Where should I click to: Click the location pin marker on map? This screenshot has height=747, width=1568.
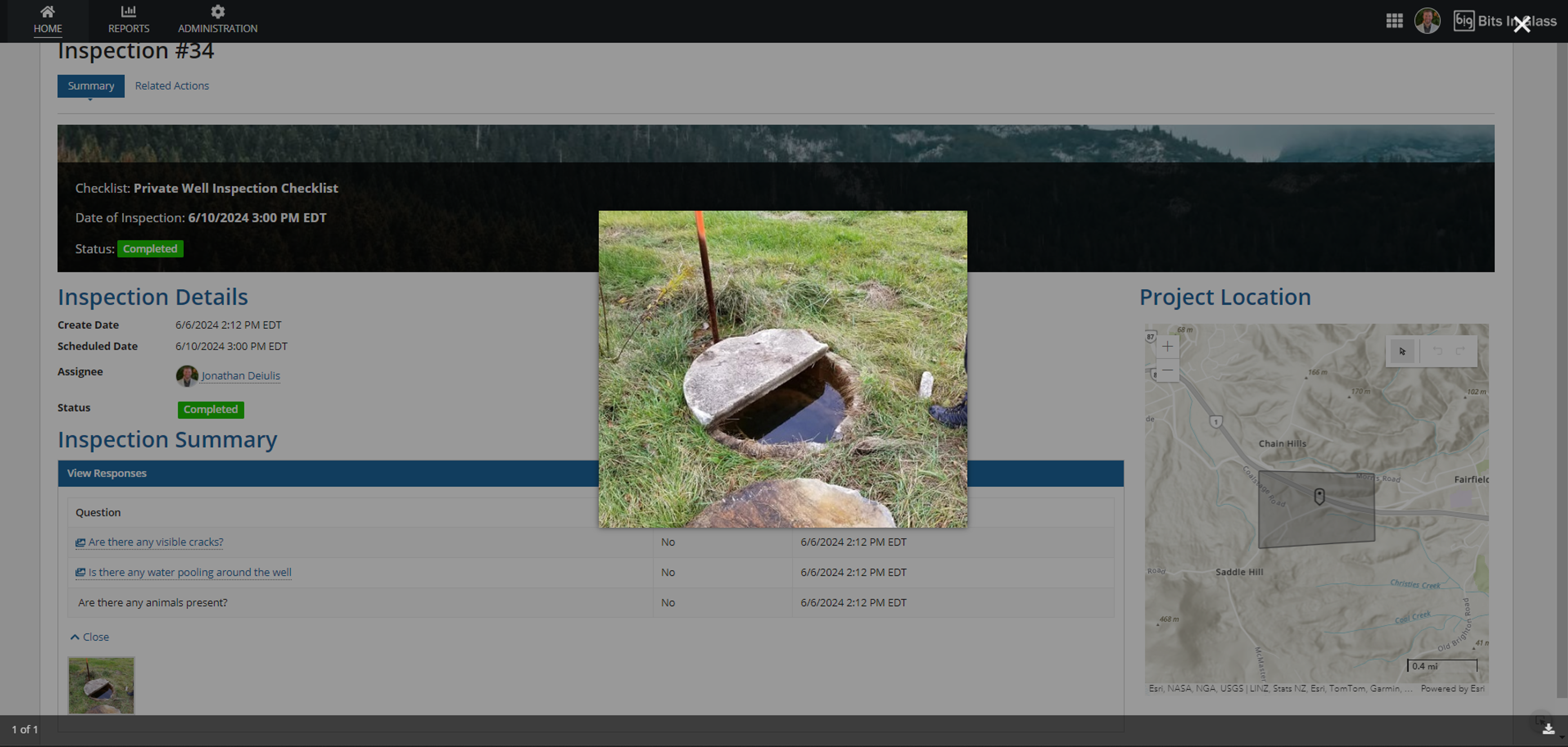tap(1319, 497)
